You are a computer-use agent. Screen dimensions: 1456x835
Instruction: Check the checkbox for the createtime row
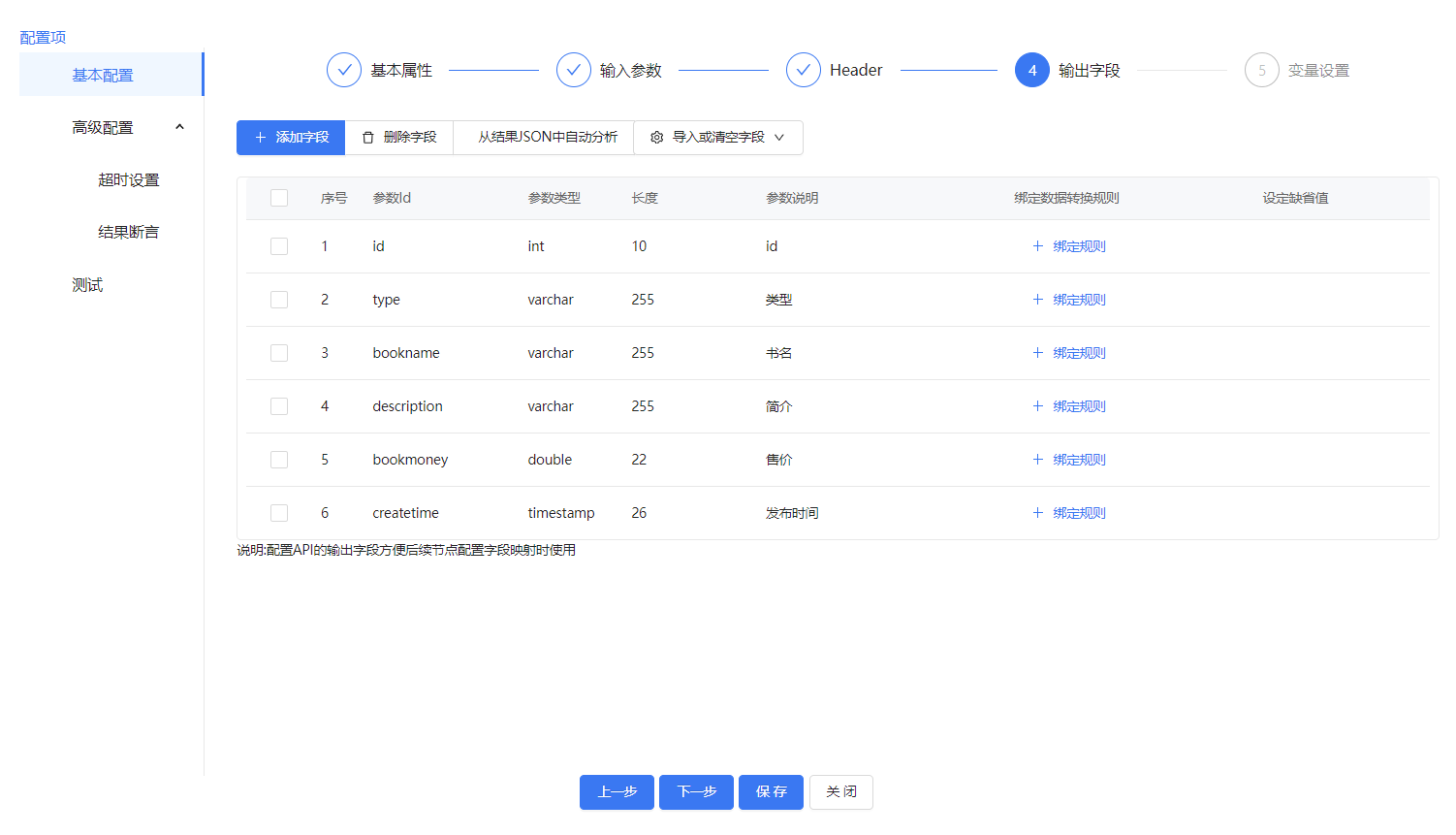(279, 513)
